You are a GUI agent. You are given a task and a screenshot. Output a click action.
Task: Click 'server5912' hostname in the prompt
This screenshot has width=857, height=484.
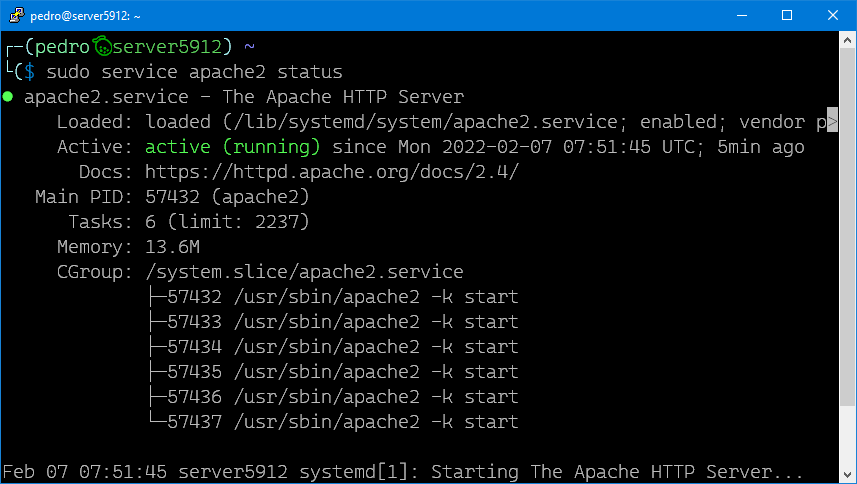pos(167,47)
